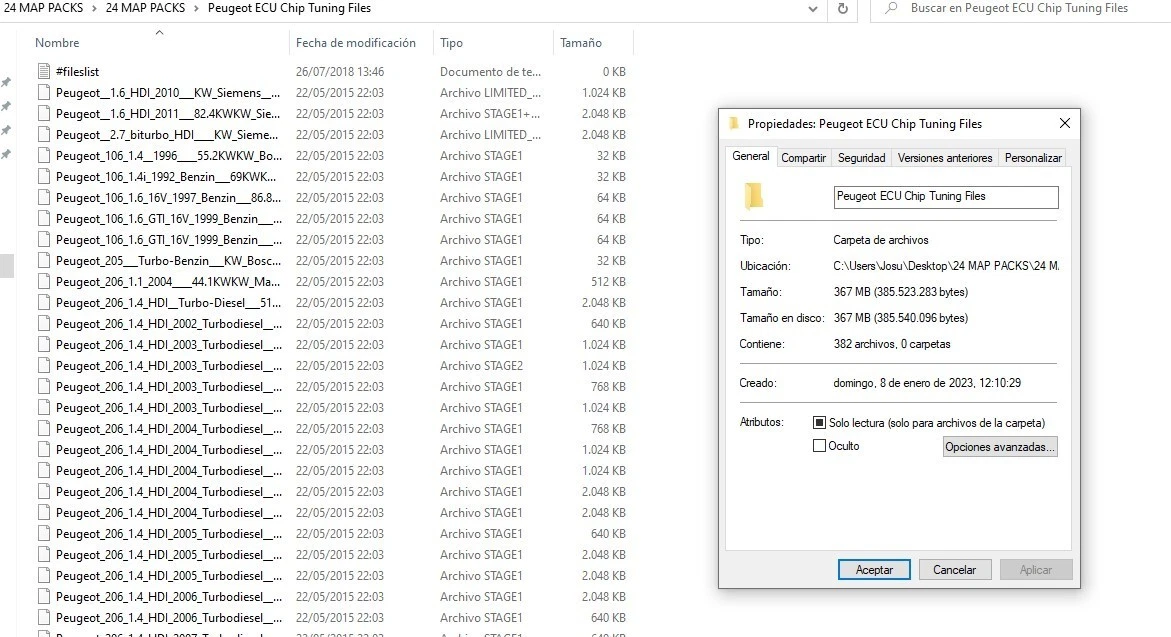The width and height of the screenshot is (1171, 637).
Task: Click the Peugeot_206_1.4_HDI__Turbo-Diesel file icon
Action: [44, 302]
